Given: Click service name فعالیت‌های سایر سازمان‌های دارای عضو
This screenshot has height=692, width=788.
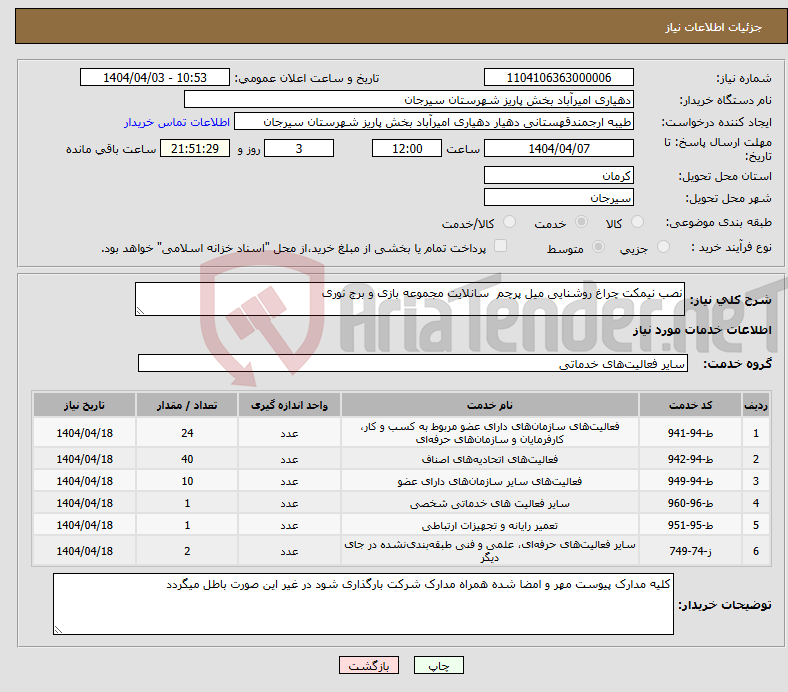Looking at the screenshot, I should pyautogui.click(x=489, y=481).
